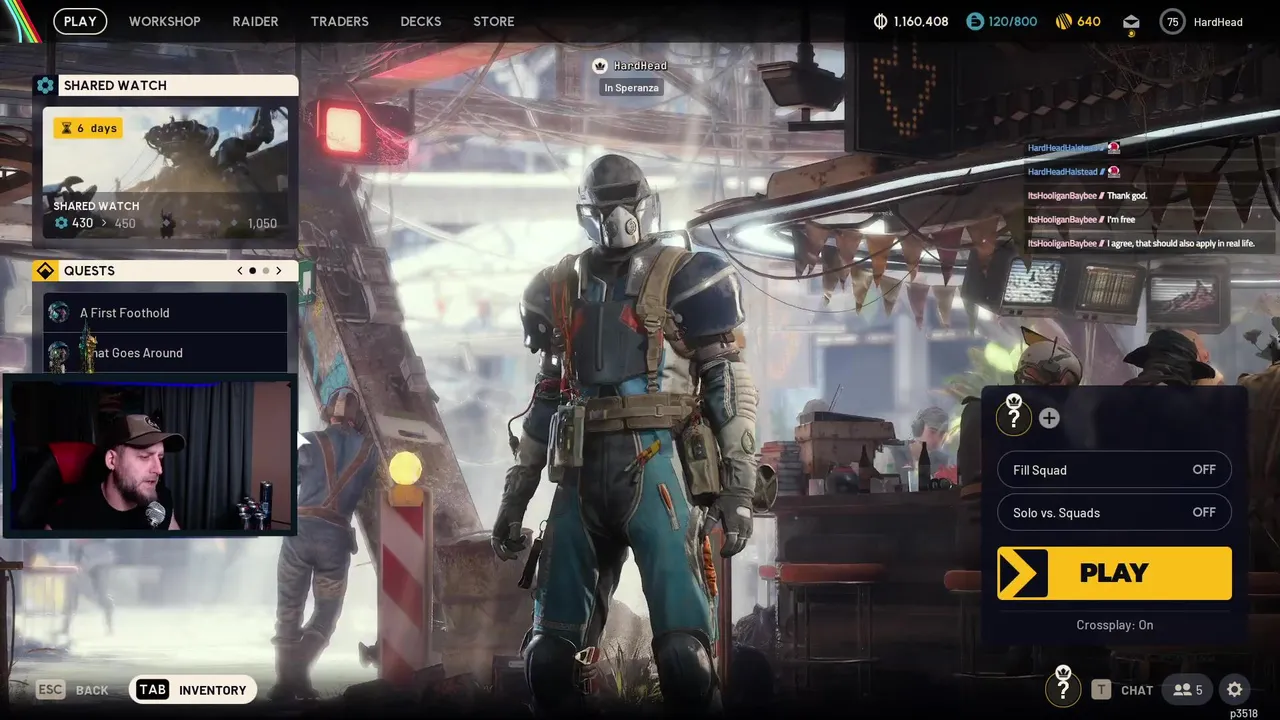The width and height of the screenshot is (1280, 720).
Task: Open the PLAY tab in top navigation
Action: pos(80,21)
